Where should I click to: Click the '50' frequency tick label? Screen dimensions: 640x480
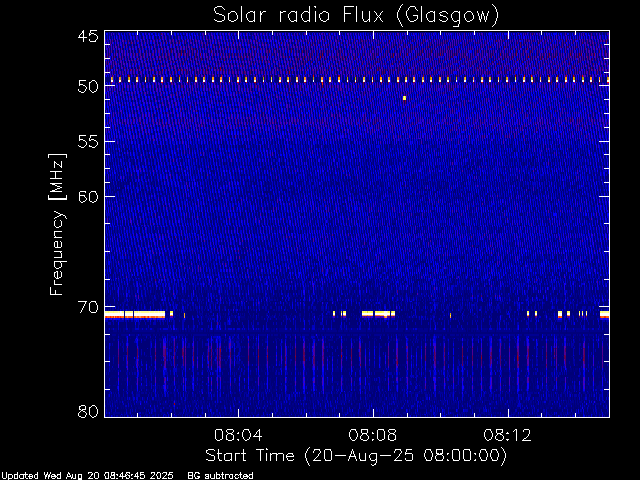(88, 86)
